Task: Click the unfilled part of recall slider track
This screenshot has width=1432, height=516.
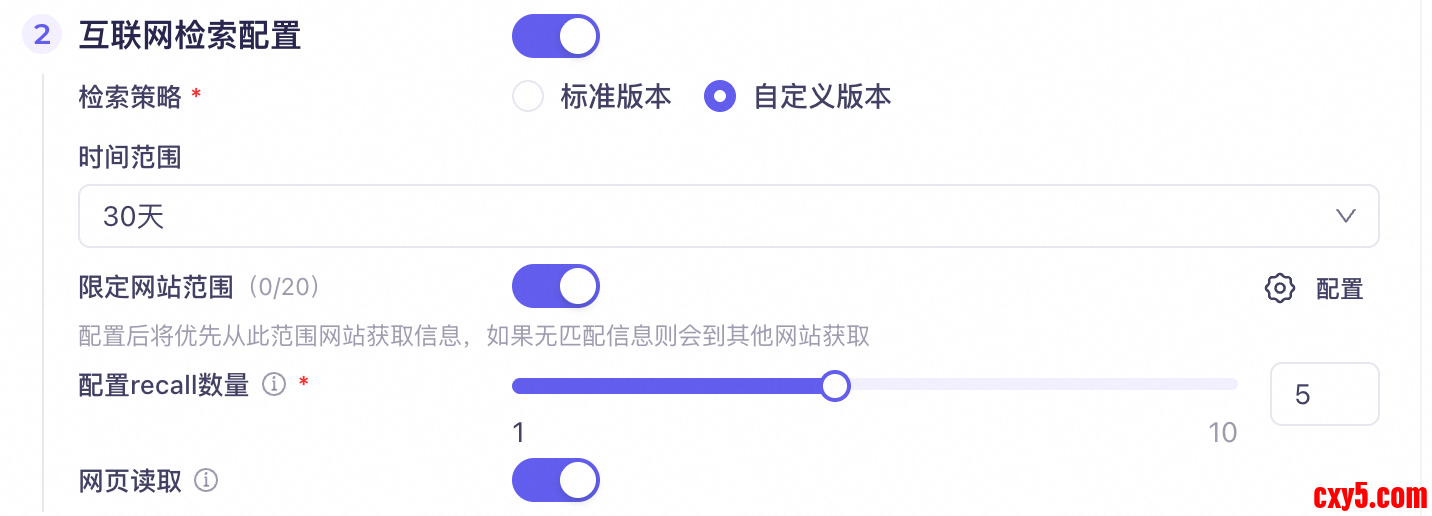Action: pos(1040,385)
